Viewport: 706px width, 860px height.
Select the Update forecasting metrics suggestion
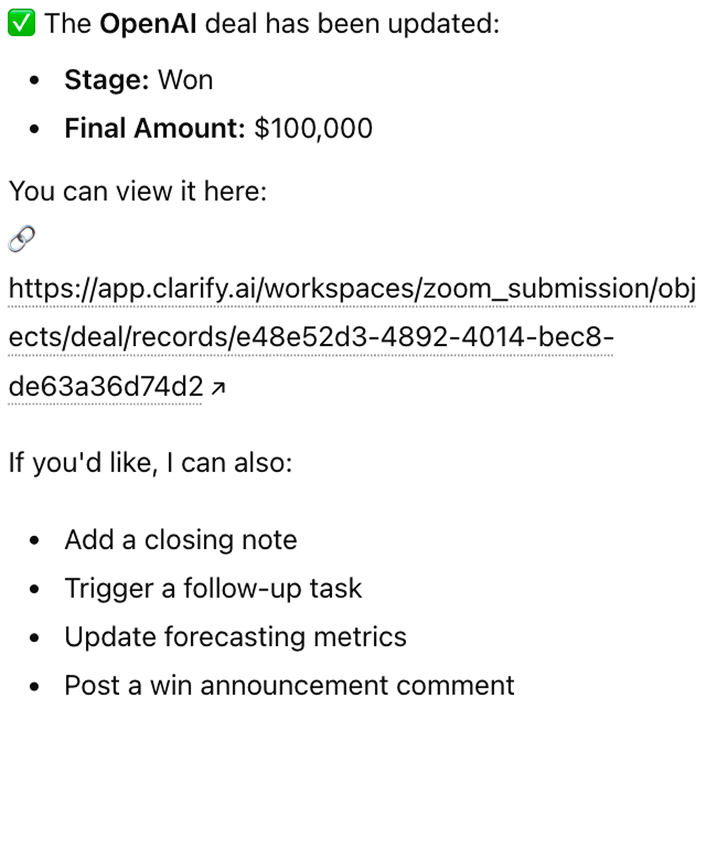coord(235,637)
